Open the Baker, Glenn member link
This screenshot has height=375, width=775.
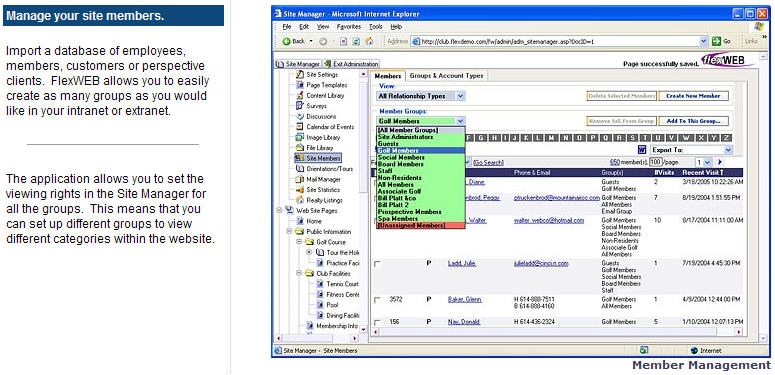(465, 299)
